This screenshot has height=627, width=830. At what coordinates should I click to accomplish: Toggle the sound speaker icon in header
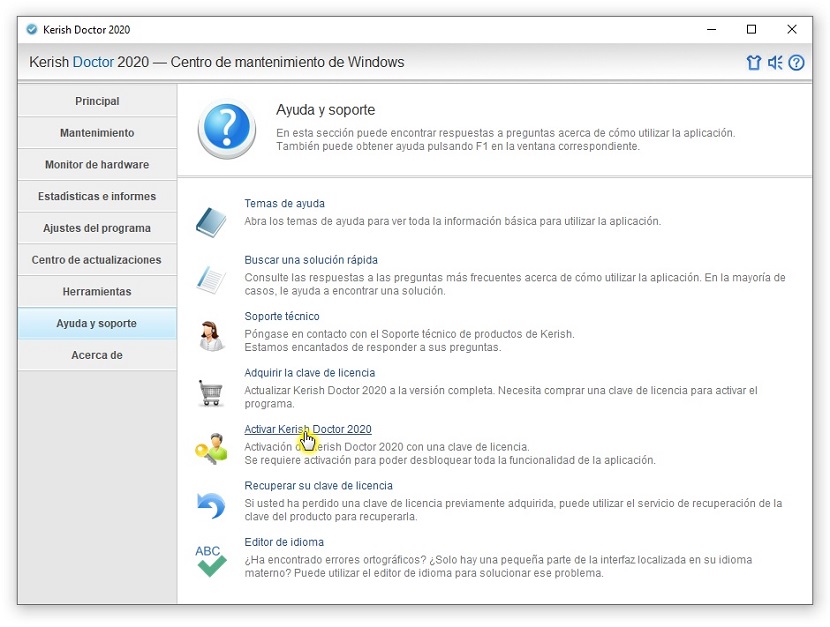[775, 62]
